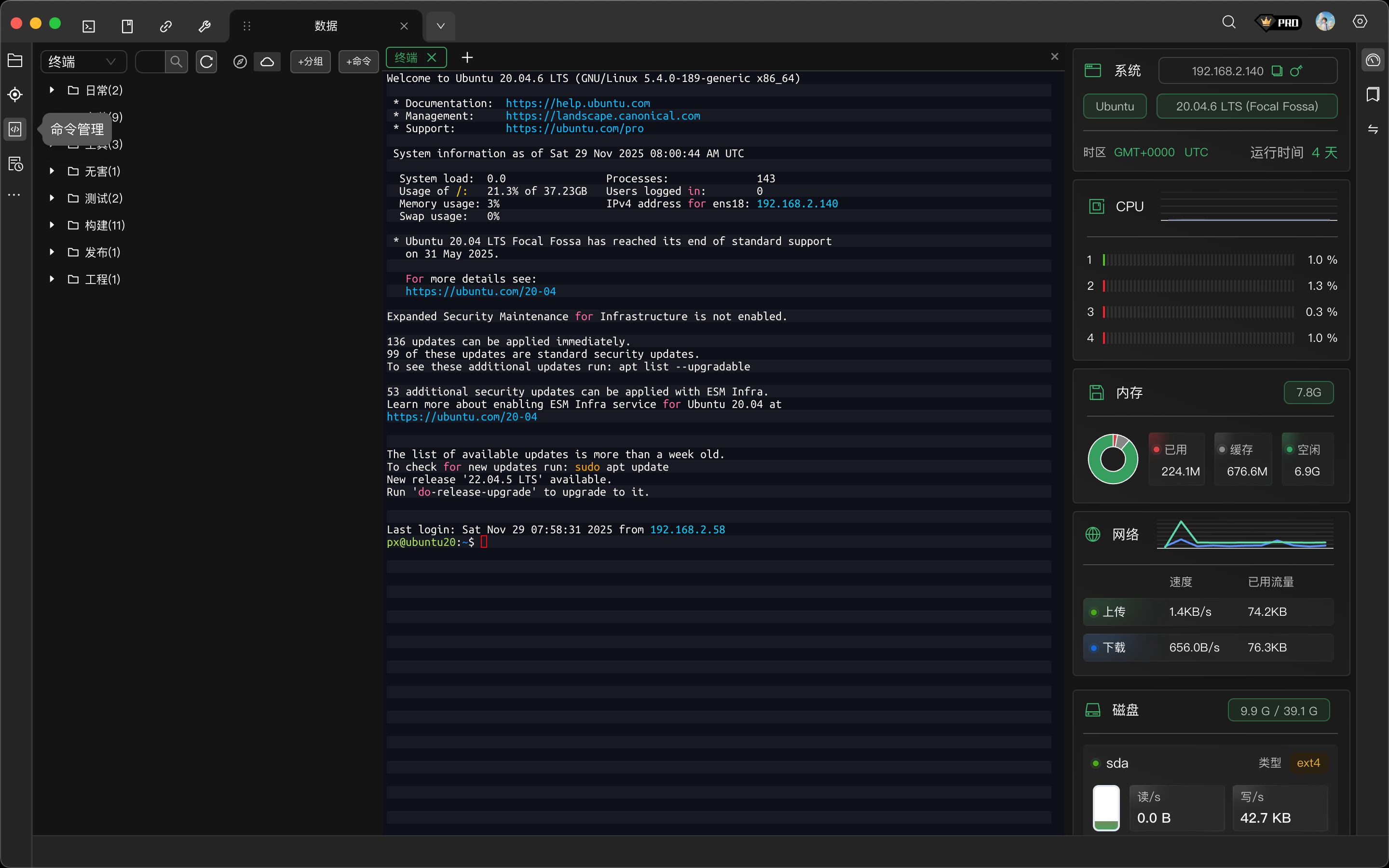The width and height of the screenshot is (1389, 868).
Task: Click the command search input field
Action: click(150, 61)
